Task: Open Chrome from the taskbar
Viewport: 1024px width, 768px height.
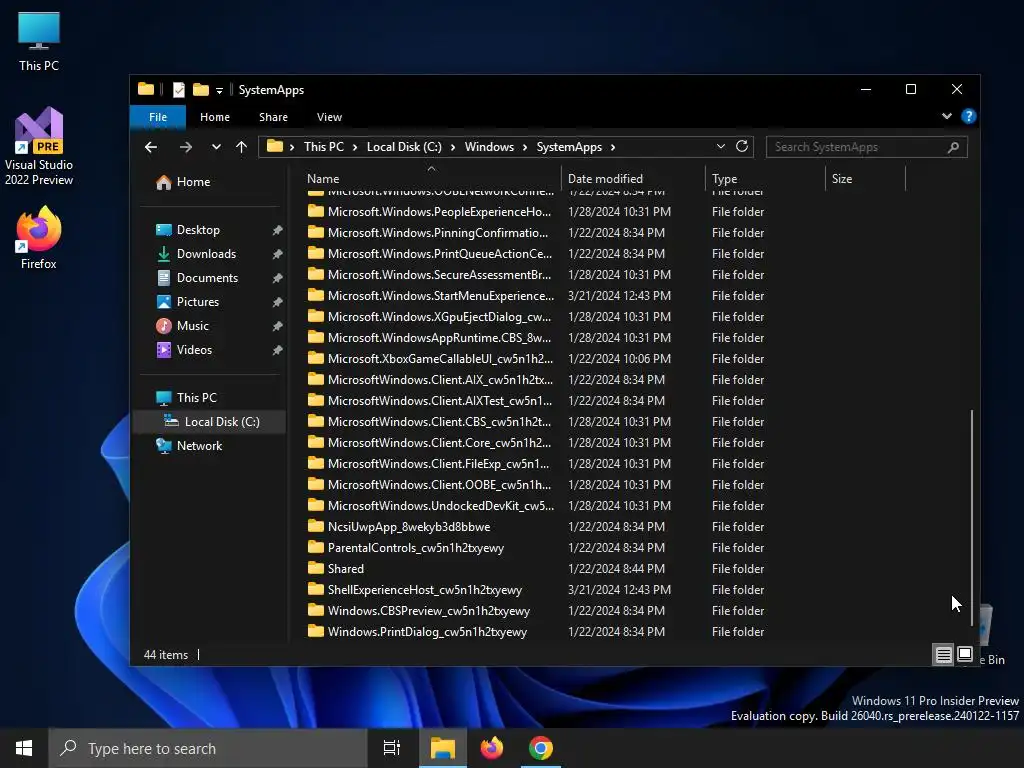Action: pyautogui.click(x=541, y=748)
